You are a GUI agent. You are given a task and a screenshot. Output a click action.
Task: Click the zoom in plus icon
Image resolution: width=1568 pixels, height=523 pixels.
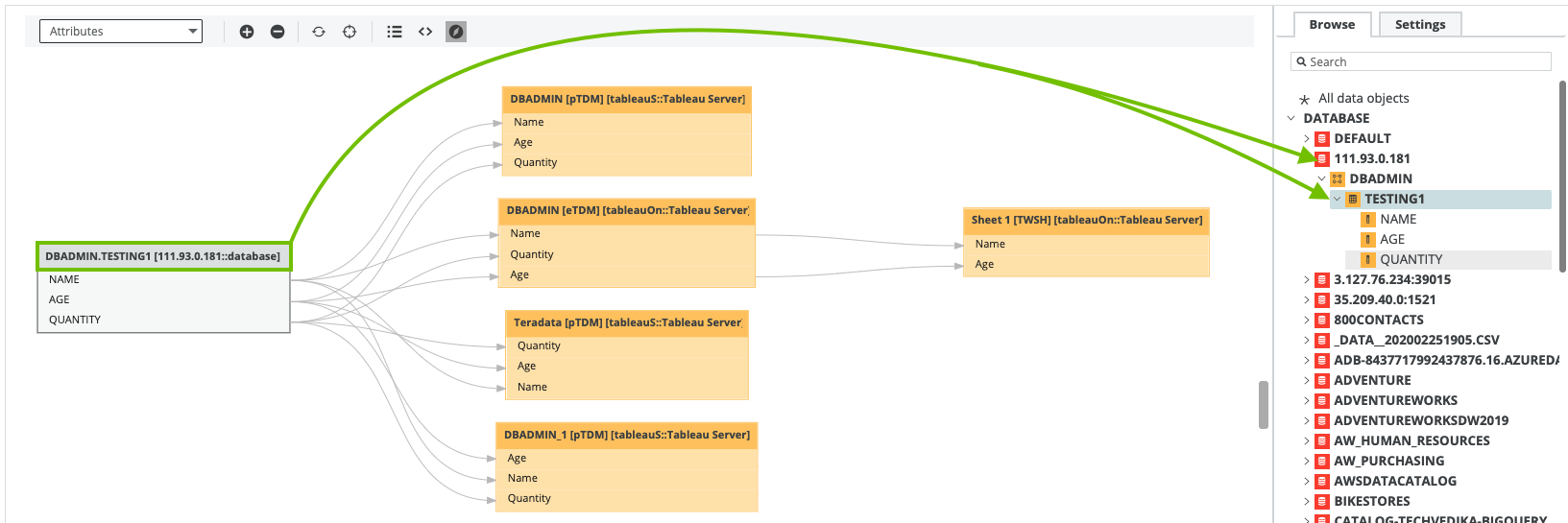(x=247, y=32)
